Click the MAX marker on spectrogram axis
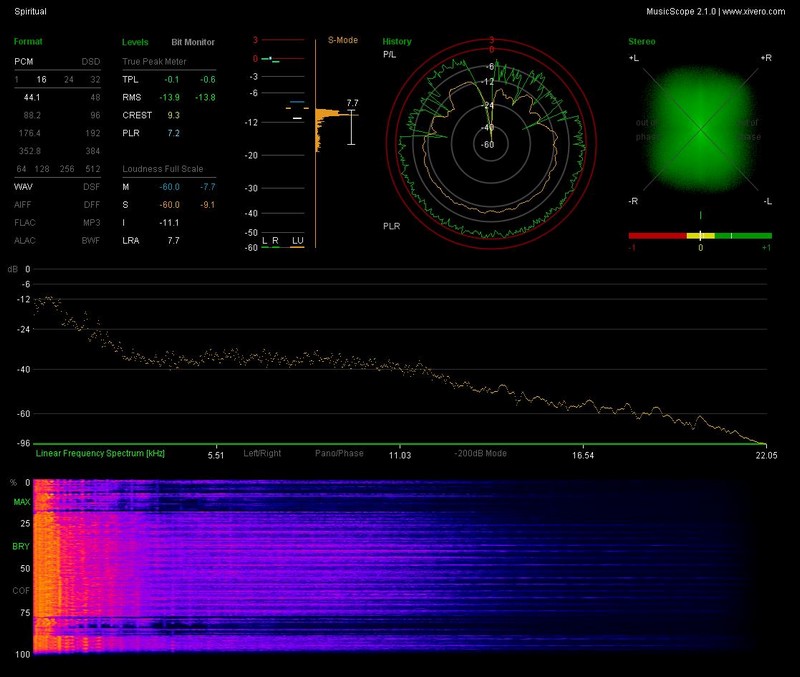Viewport: 800px width, 677px height. (x=22, y=502)
